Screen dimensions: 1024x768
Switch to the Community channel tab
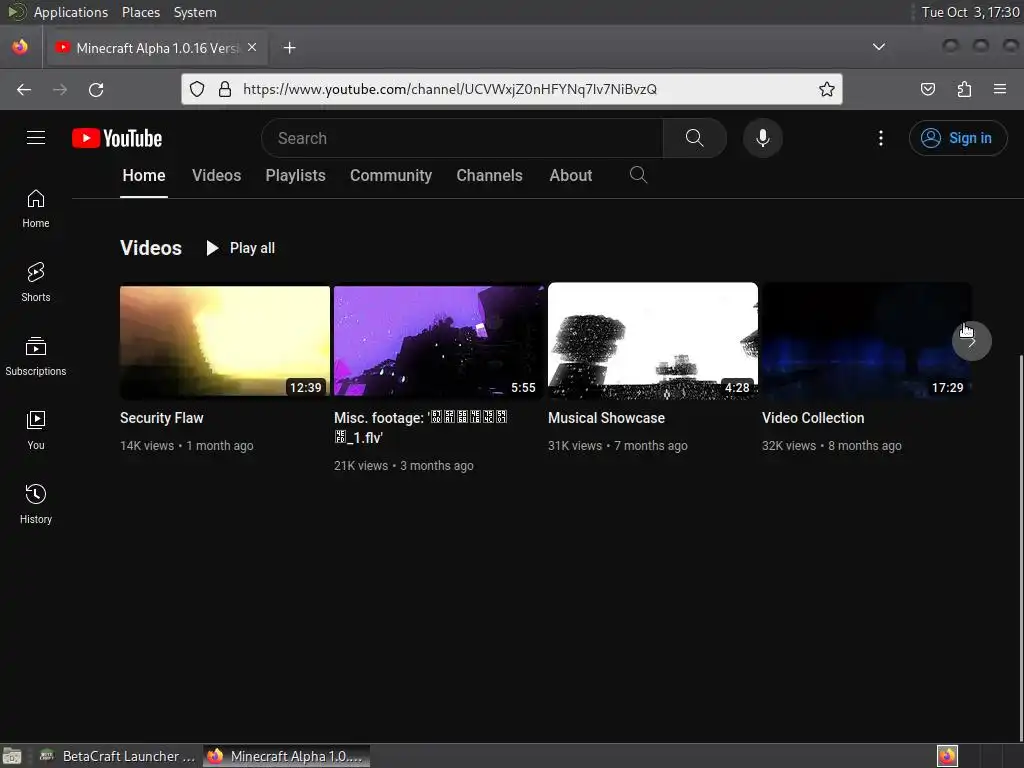click(391, 175)
